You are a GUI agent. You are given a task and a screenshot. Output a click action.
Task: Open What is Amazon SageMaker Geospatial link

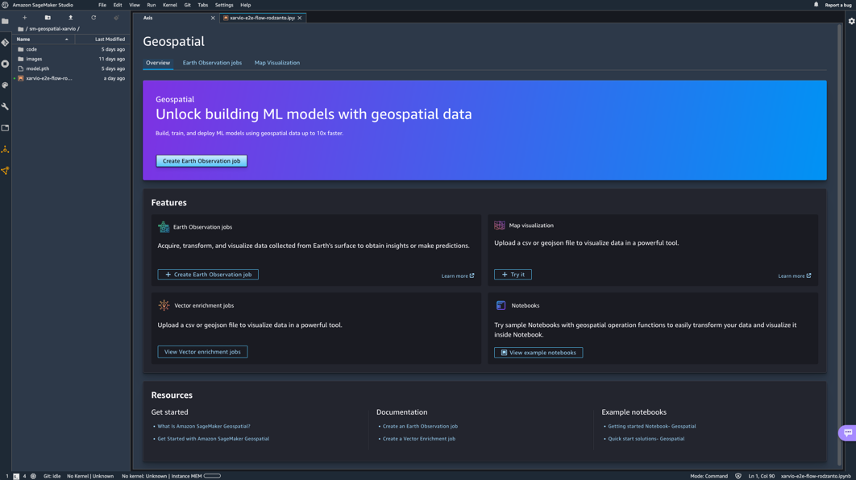[204, 426]
